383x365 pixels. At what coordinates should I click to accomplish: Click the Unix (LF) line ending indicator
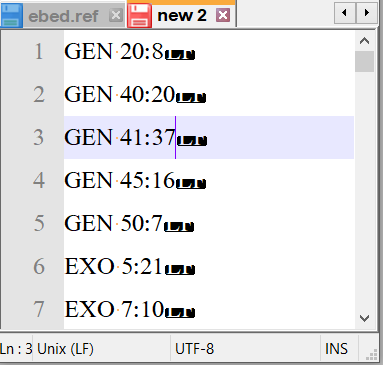(x=65, y=349)
